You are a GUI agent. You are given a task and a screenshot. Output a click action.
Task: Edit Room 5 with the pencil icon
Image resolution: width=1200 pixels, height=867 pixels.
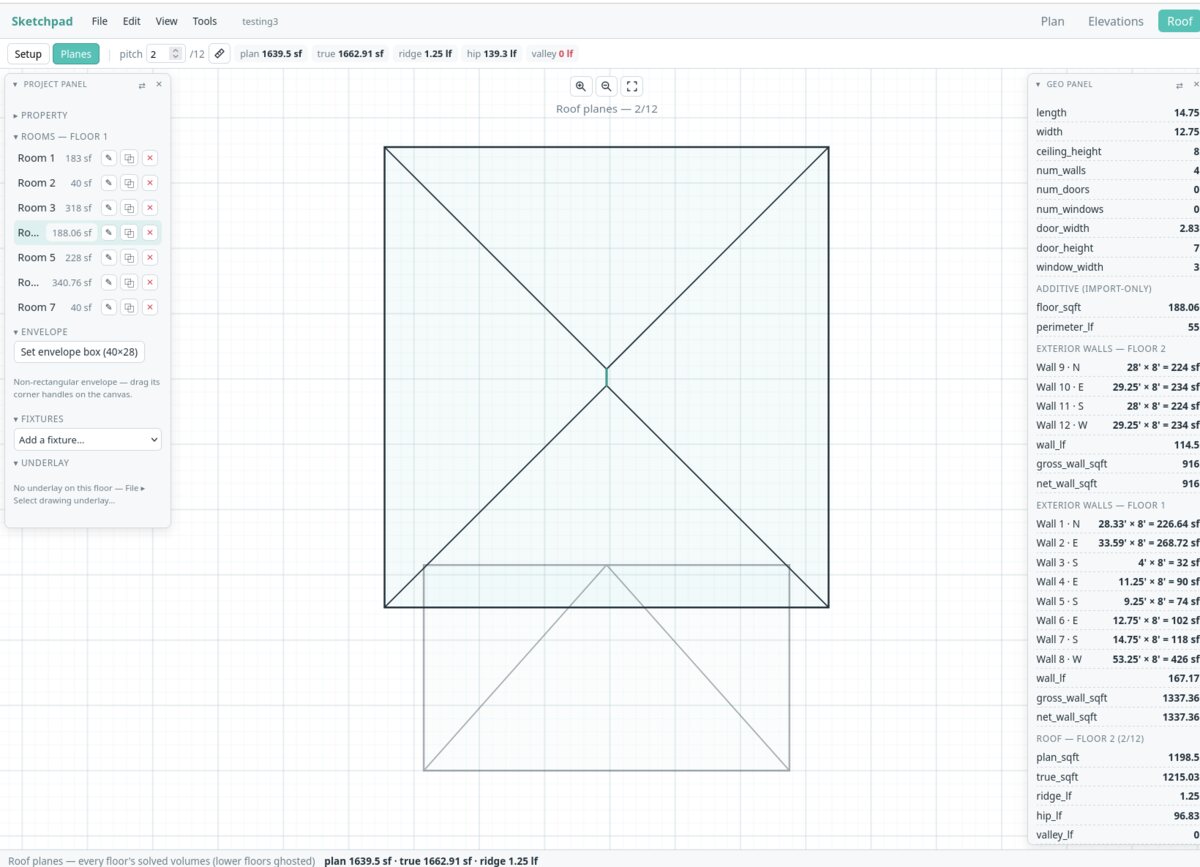pos(109,258)
